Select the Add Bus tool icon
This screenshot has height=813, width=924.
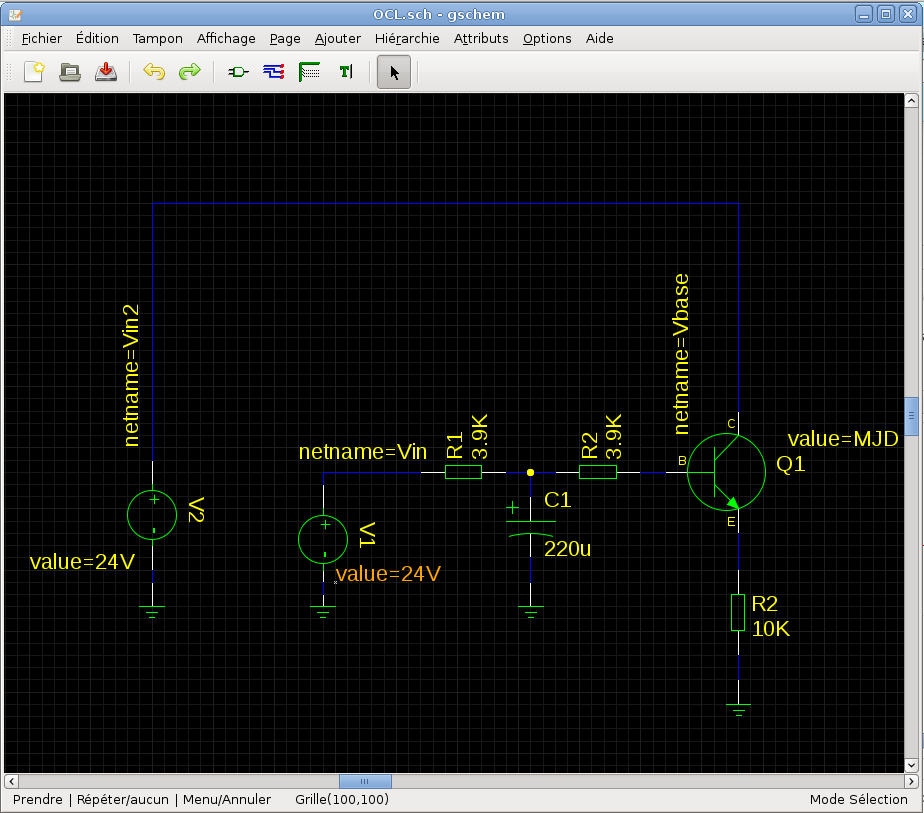pyautogui.click(x=310, y=72)
